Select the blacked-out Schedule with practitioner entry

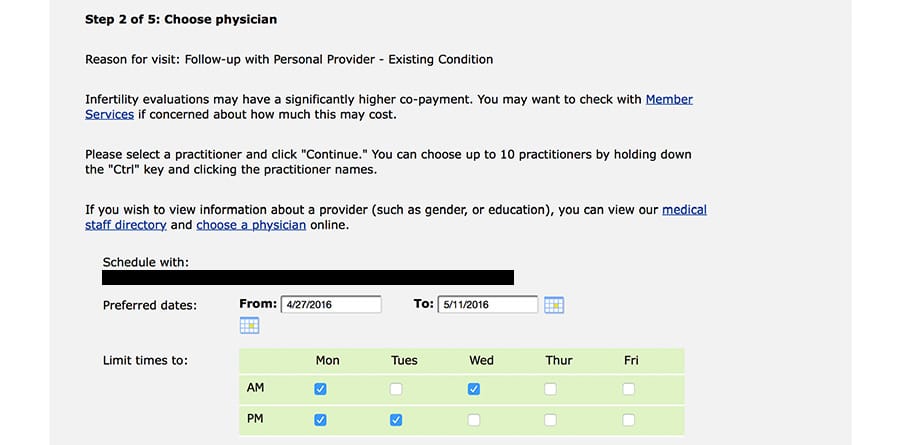point(308,277)
